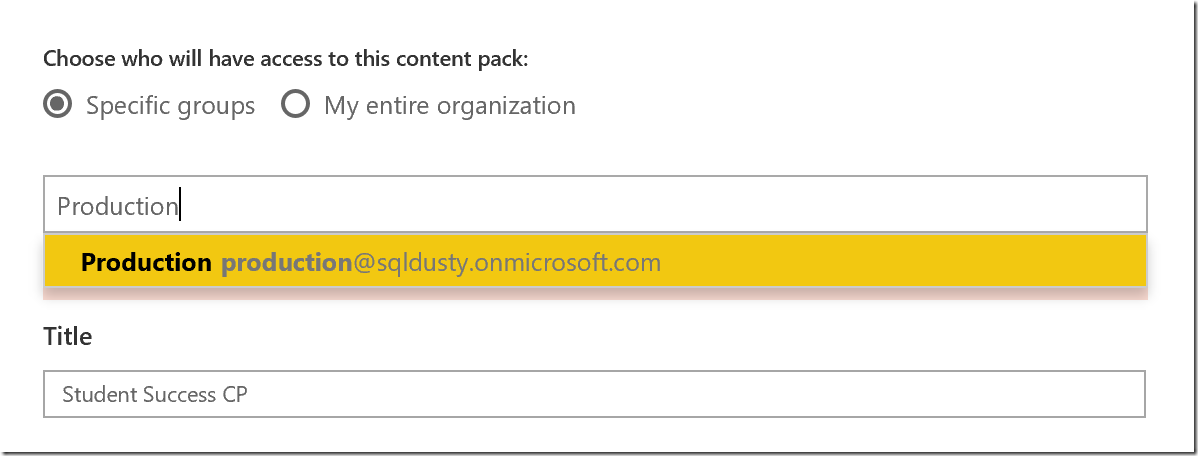
Task: Focus the group search field containing 'Production'
Action: coord(594,206)
